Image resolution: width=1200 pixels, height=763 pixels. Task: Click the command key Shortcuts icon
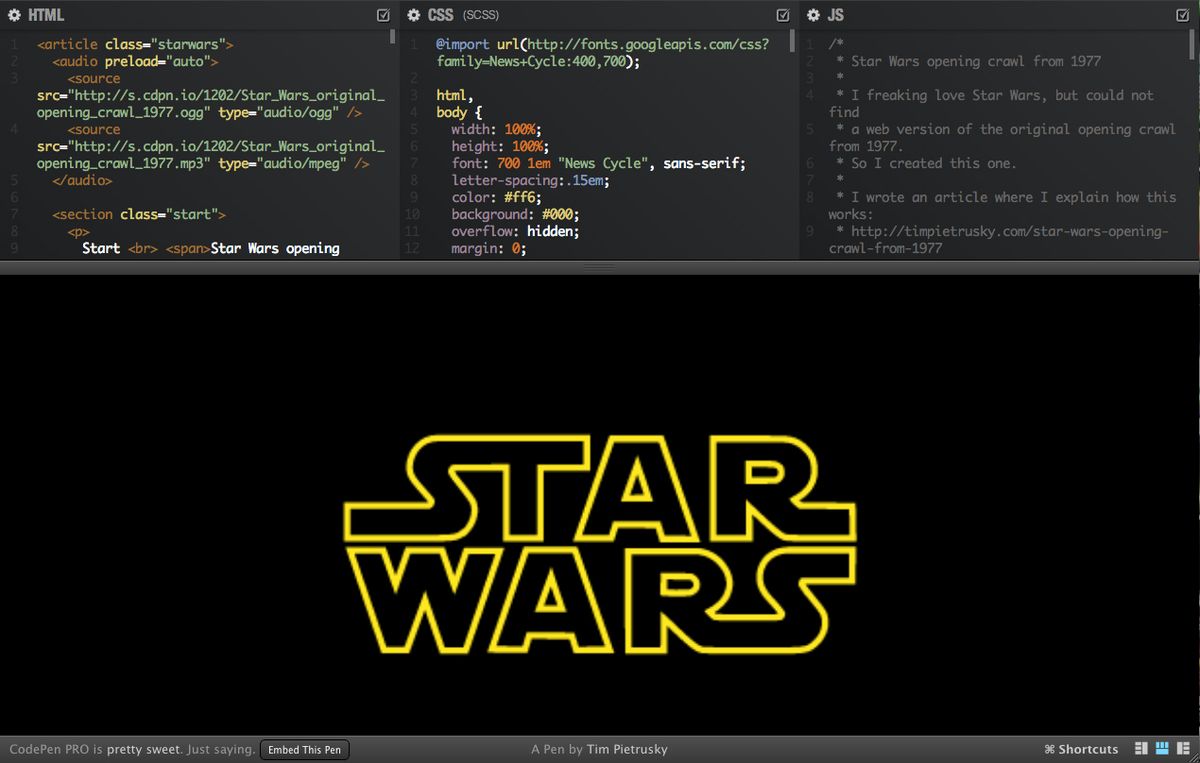coord(1049,748)
